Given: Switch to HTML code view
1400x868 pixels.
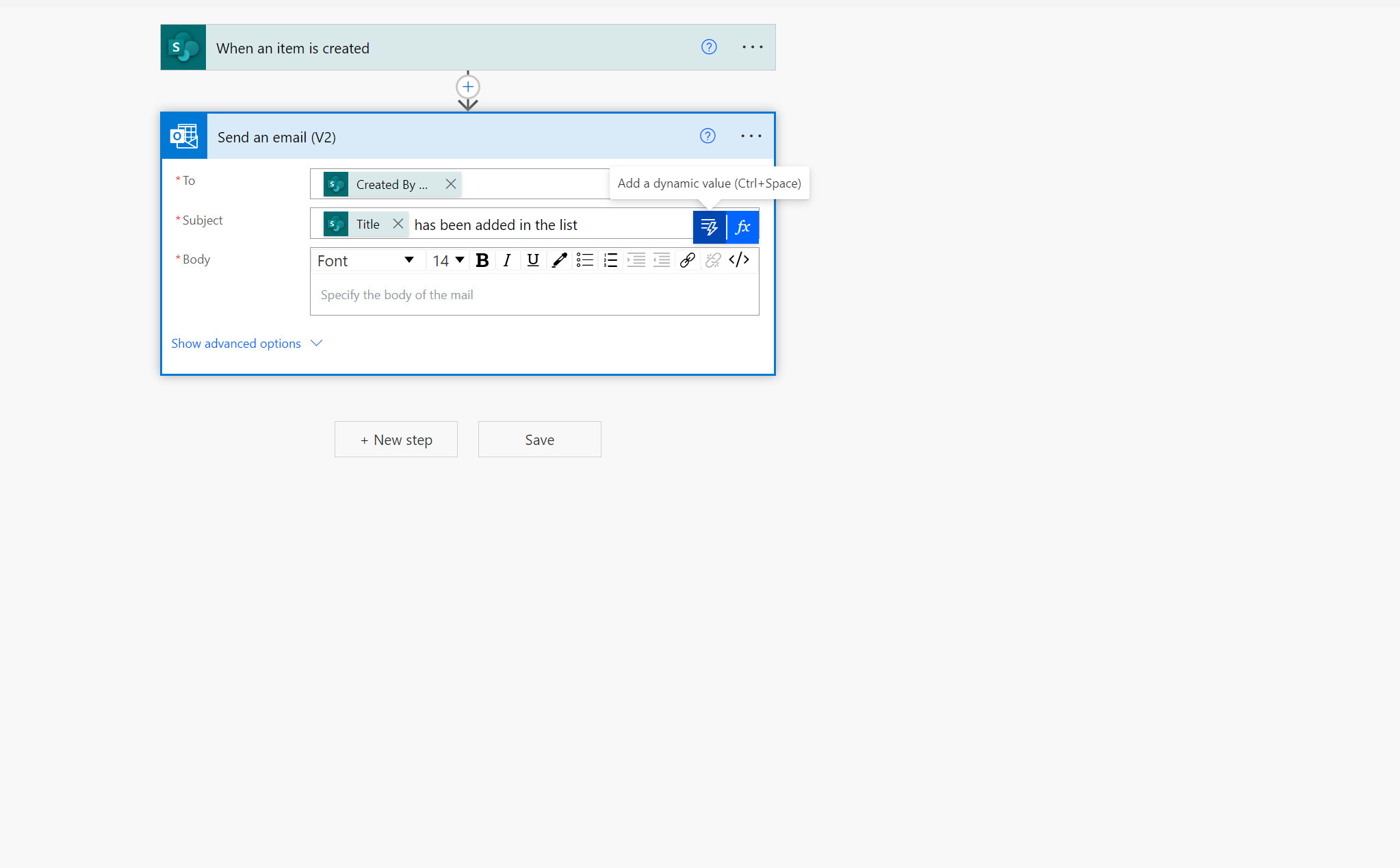Looking at the screenshot, I should [x=739, y=261].
